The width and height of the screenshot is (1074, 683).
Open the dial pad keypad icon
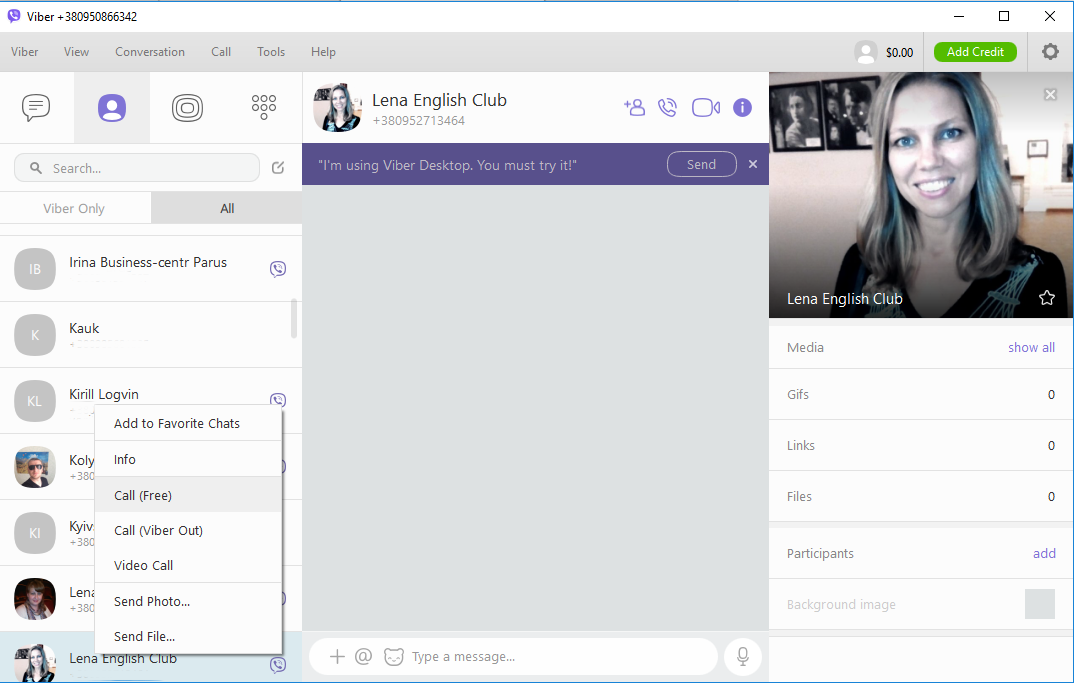(x=263, y=107)
